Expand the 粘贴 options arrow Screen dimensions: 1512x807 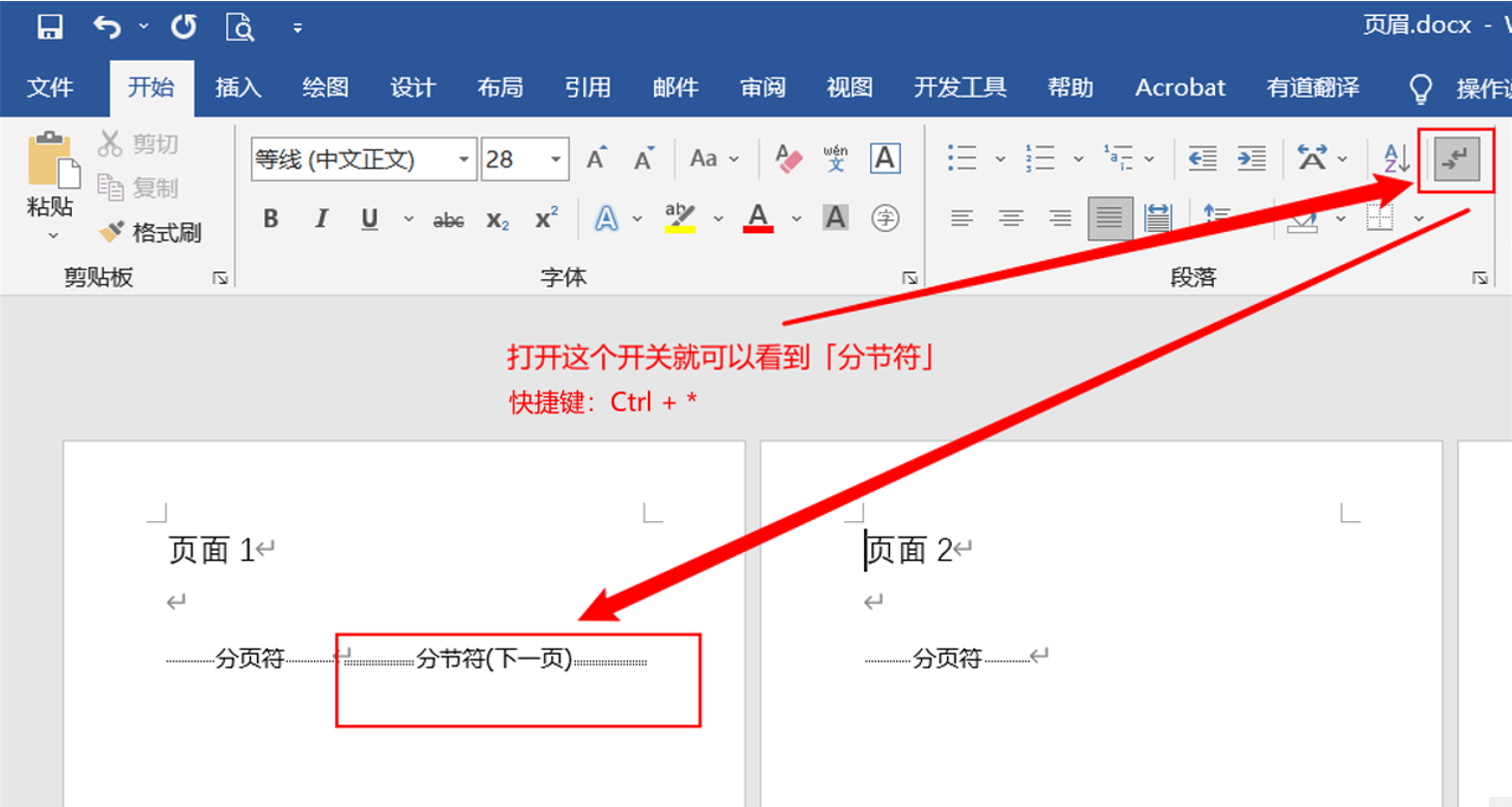tap(53, 236)
